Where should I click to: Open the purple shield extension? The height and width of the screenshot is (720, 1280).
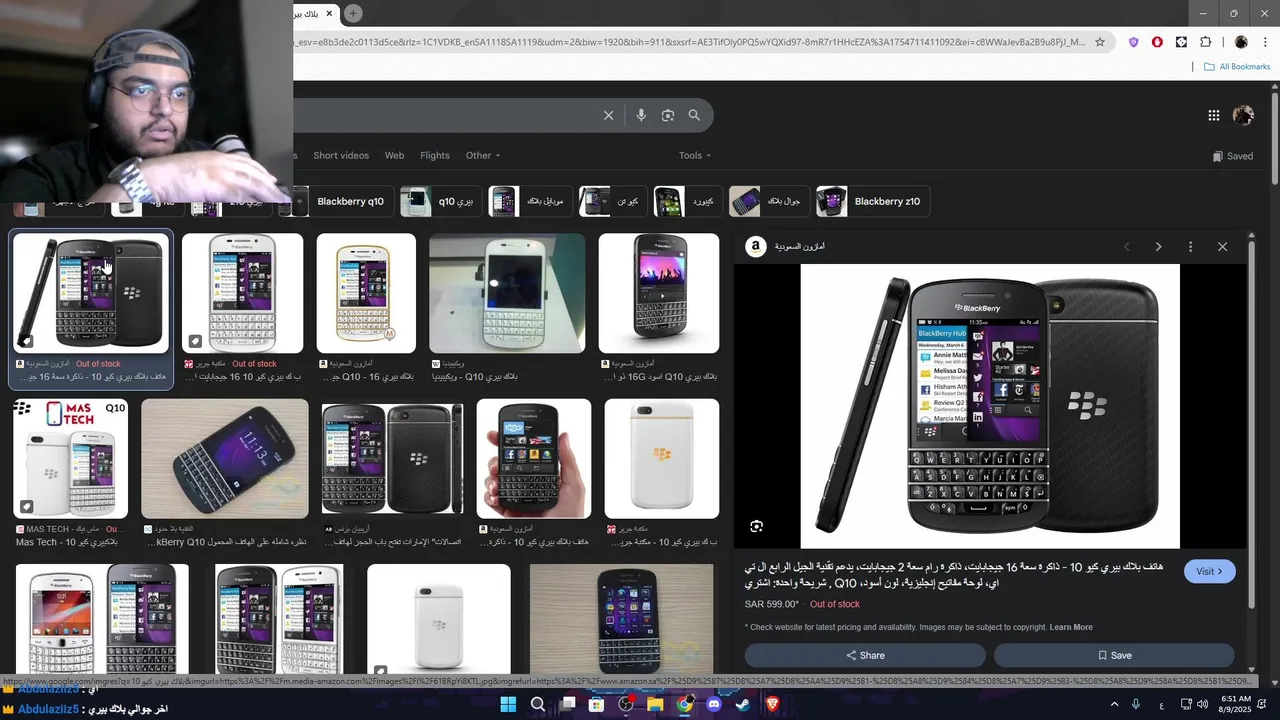click(x=1133, y=42)
